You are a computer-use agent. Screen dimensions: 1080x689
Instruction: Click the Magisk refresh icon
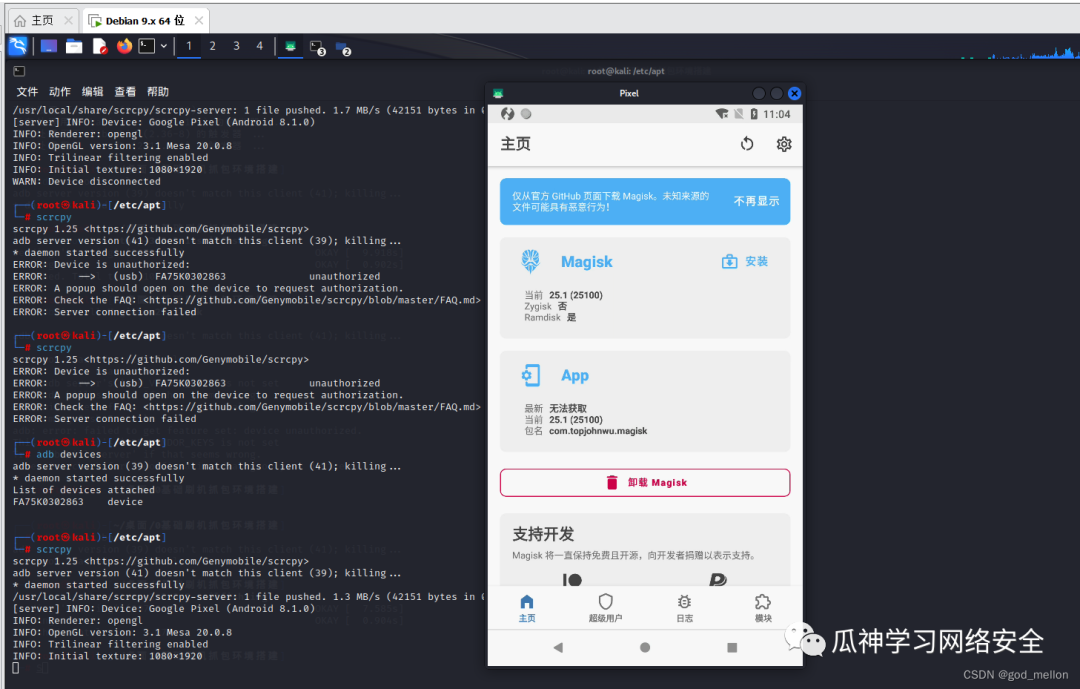[747, 144]
